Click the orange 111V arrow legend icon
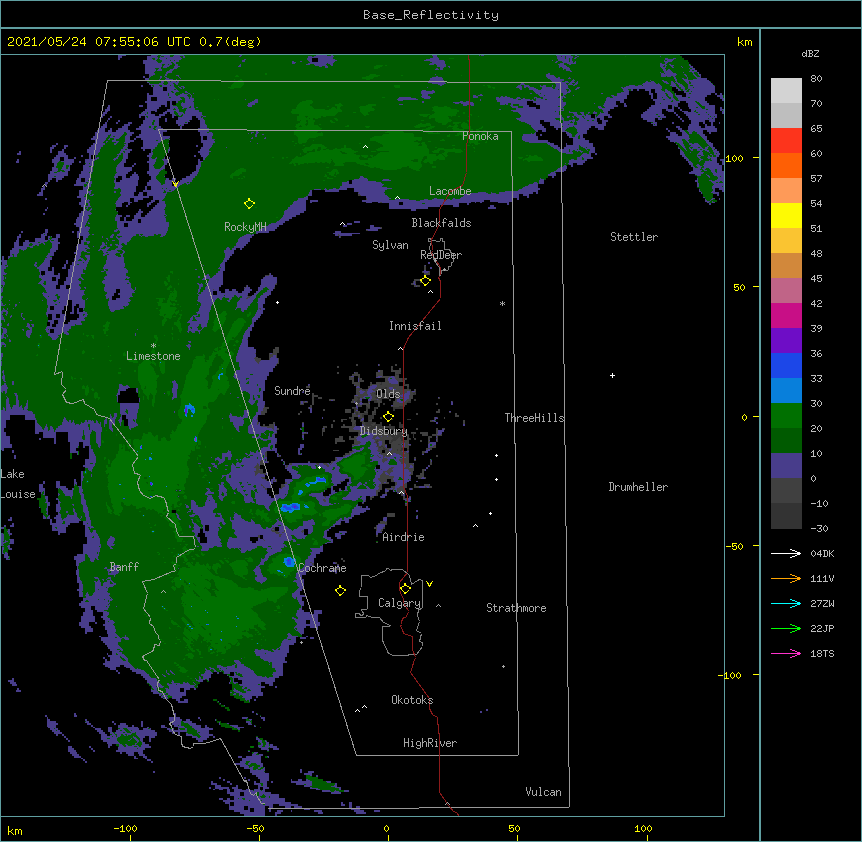The image size is (862, 842). [786, 578]
